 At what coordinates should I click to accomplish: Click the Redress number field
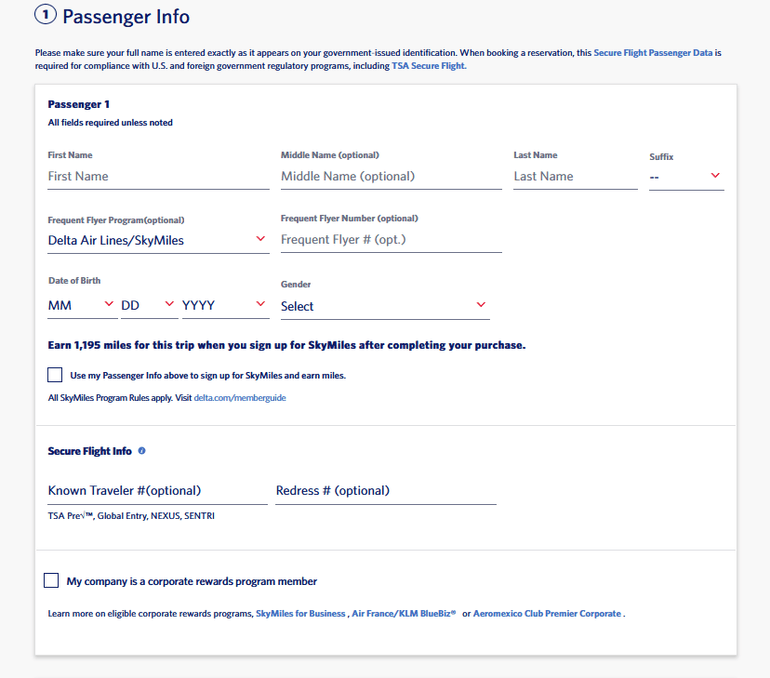coord(386,491)
